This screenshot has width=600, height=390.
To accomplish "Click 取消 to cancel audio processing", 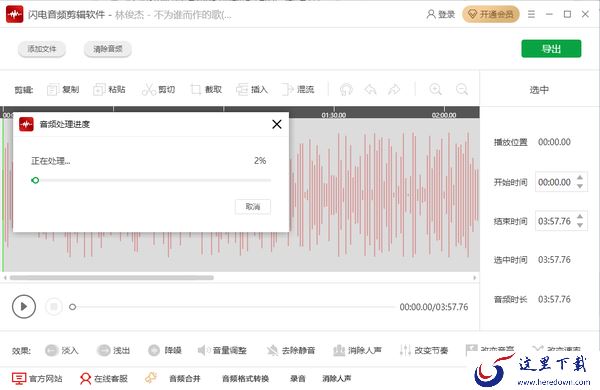I will (253, 207).
